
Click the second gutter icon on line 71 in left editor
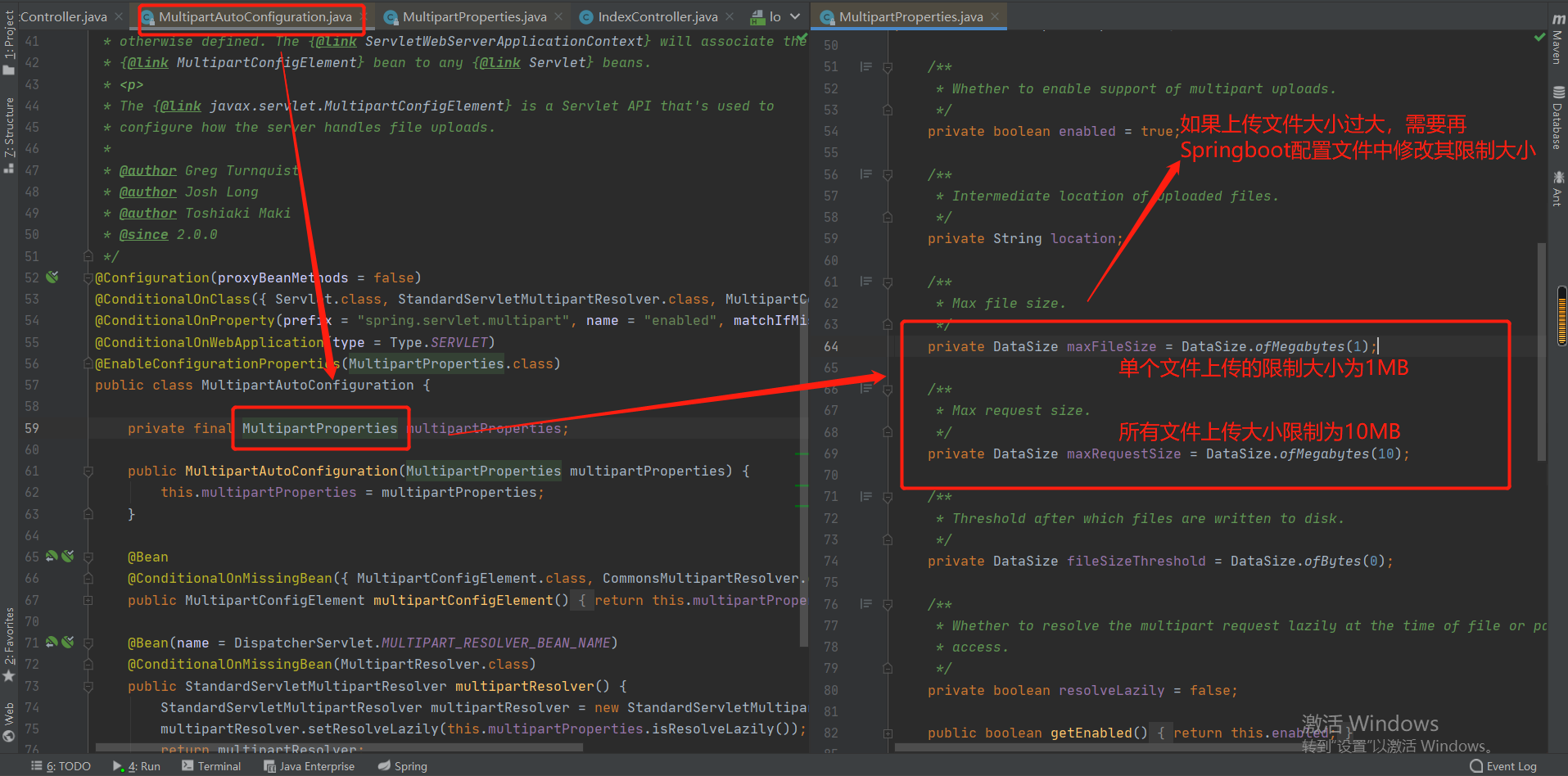click(x=68, y=643)
